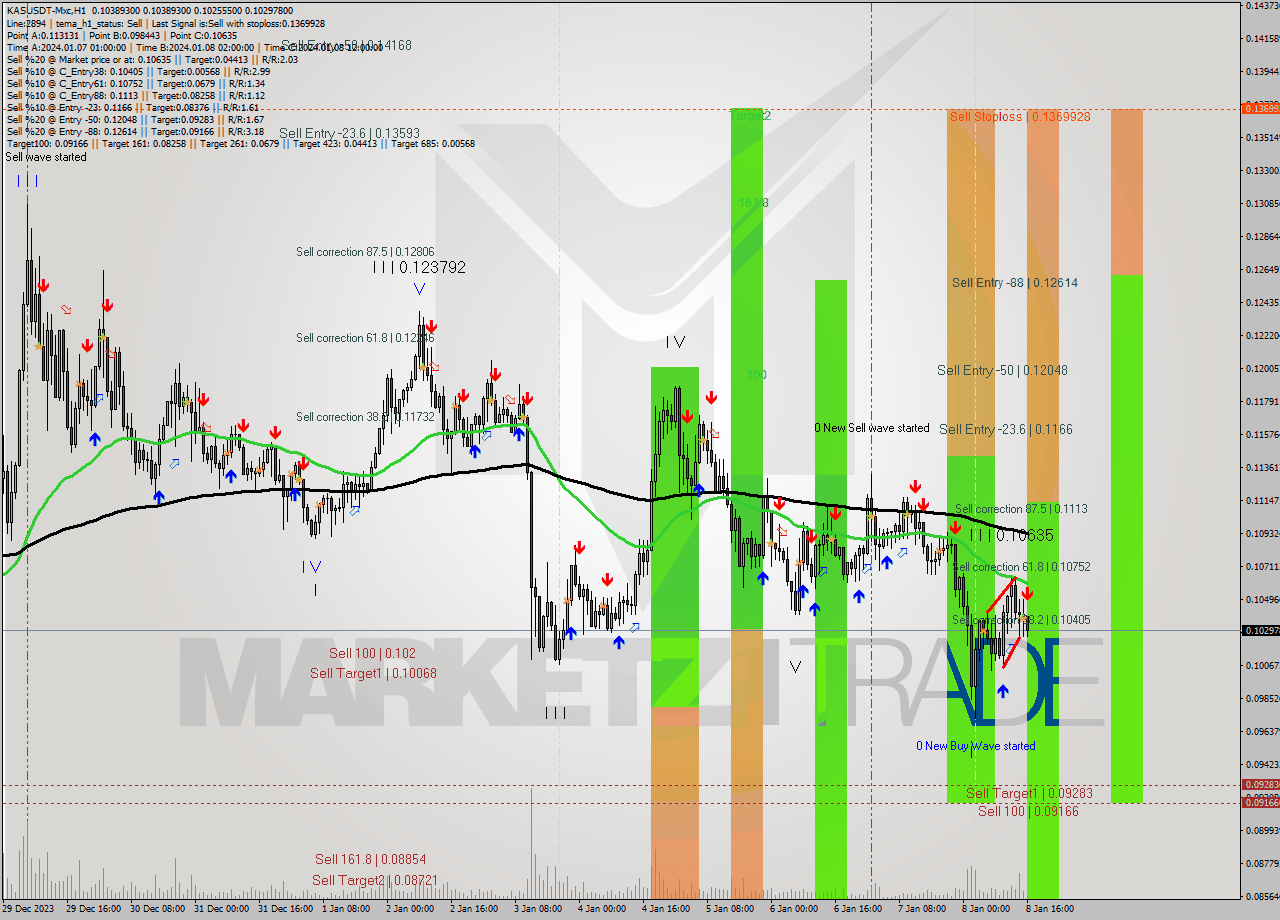Click Sell correction 61.8 | 0.10752 label

(x=1021, y=567)
